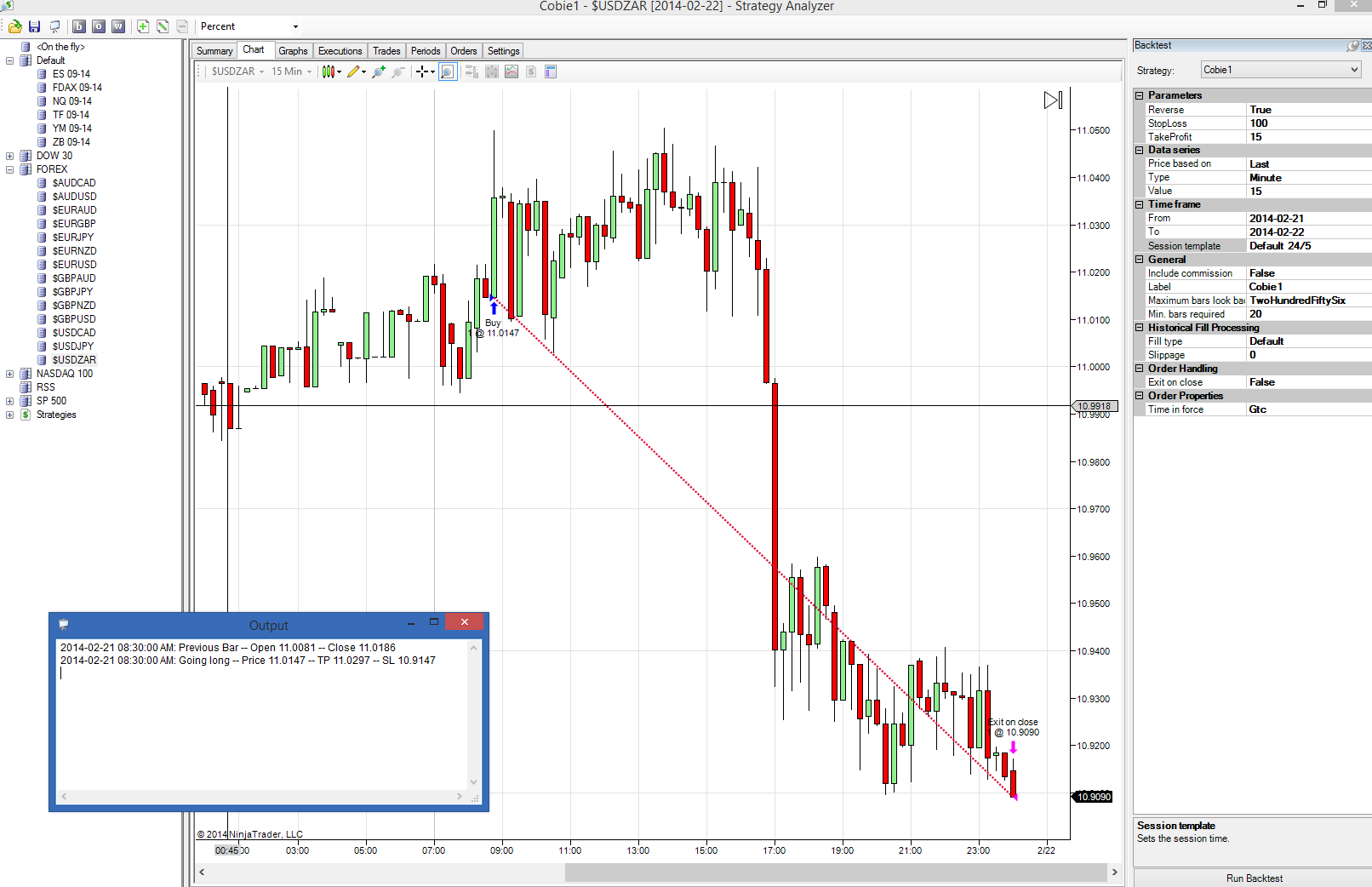Viewport: 1372px width, 887px height.
Task: Expand the NASDAQ 100 tree node
Action: [10, 374]
